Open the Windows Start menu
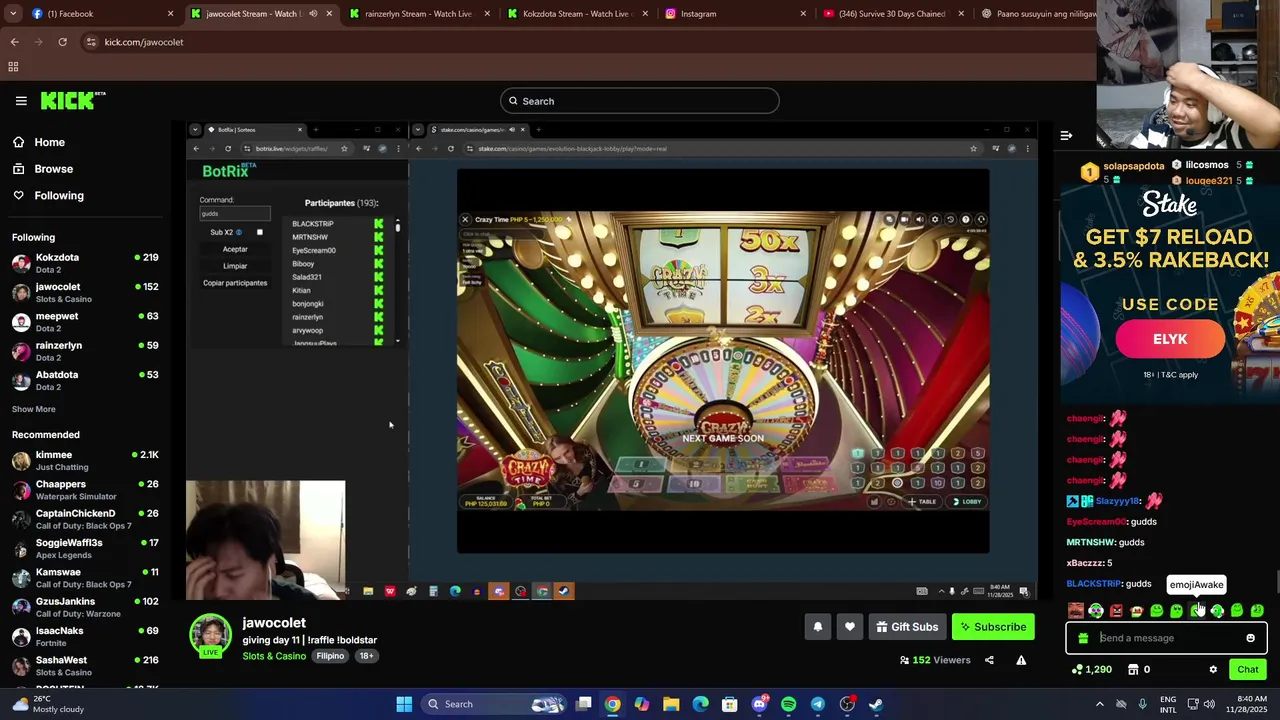Image resolution: width=1280 pixels, height=720 pixels. [x=404, y=704]
